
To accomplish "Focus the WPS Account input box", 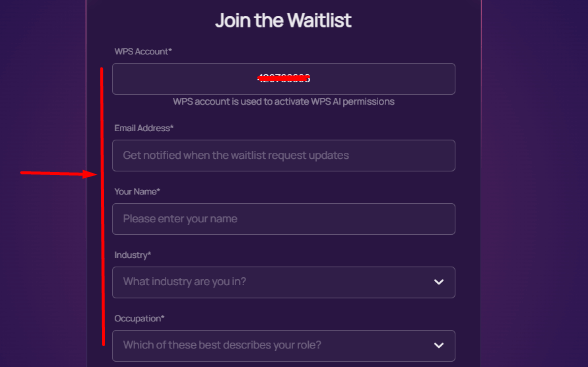I will point(284,79).
